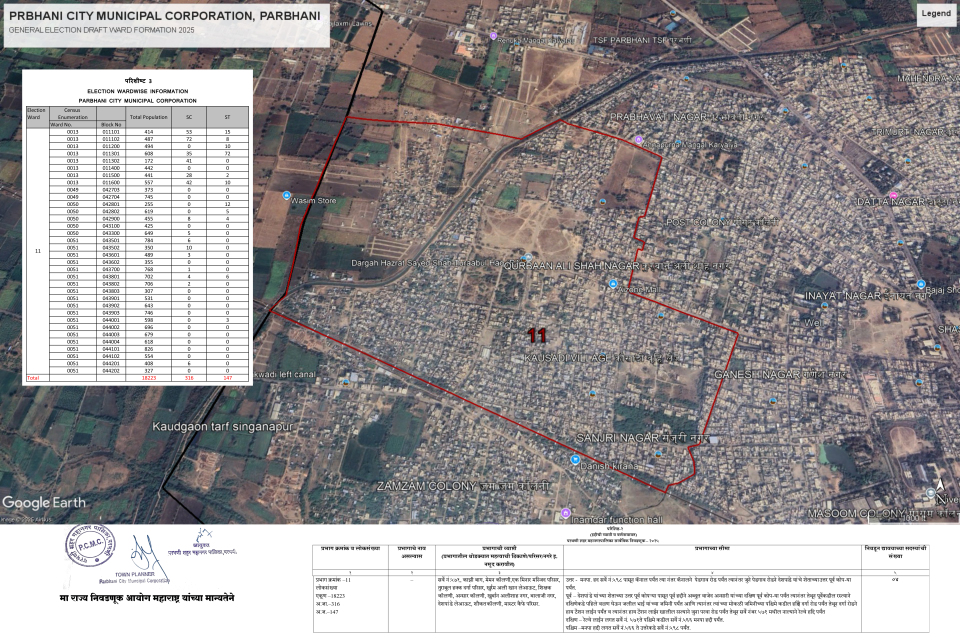Click the Total Population column header

(x=148, y=116)
